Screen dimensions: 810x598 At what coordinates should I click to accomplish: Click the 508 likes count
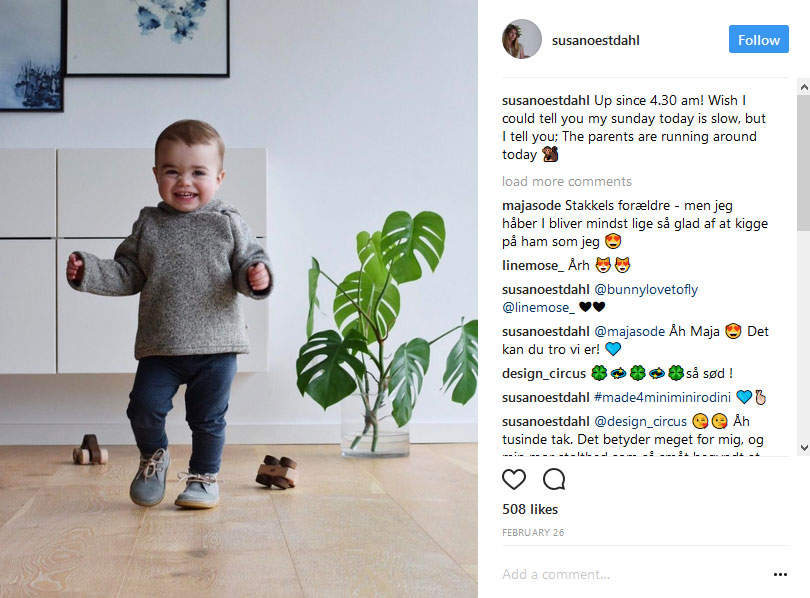coord(530,509)
